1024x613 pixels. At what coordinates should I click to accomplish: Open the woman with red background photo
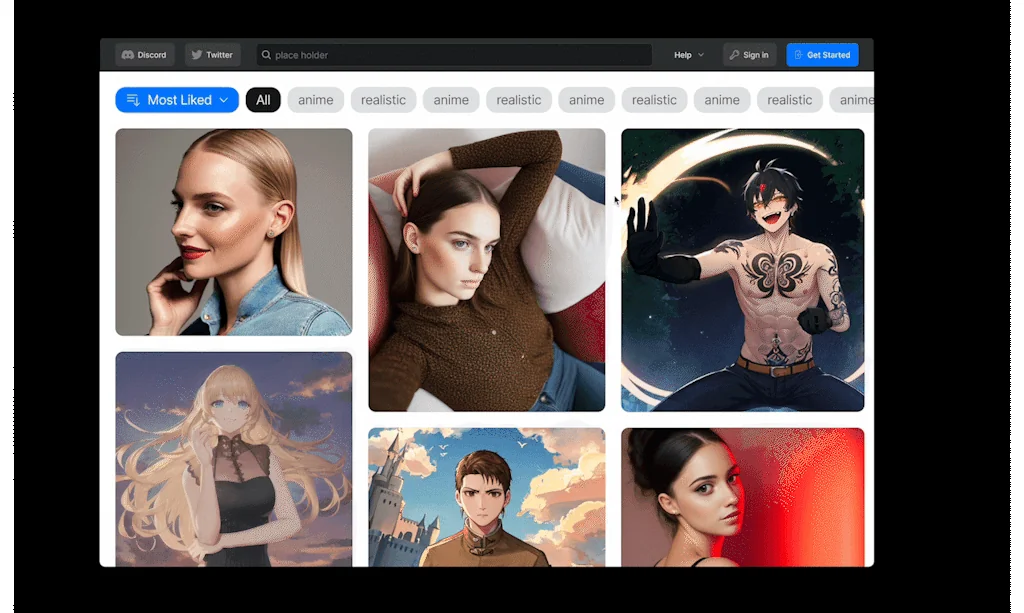742,497
